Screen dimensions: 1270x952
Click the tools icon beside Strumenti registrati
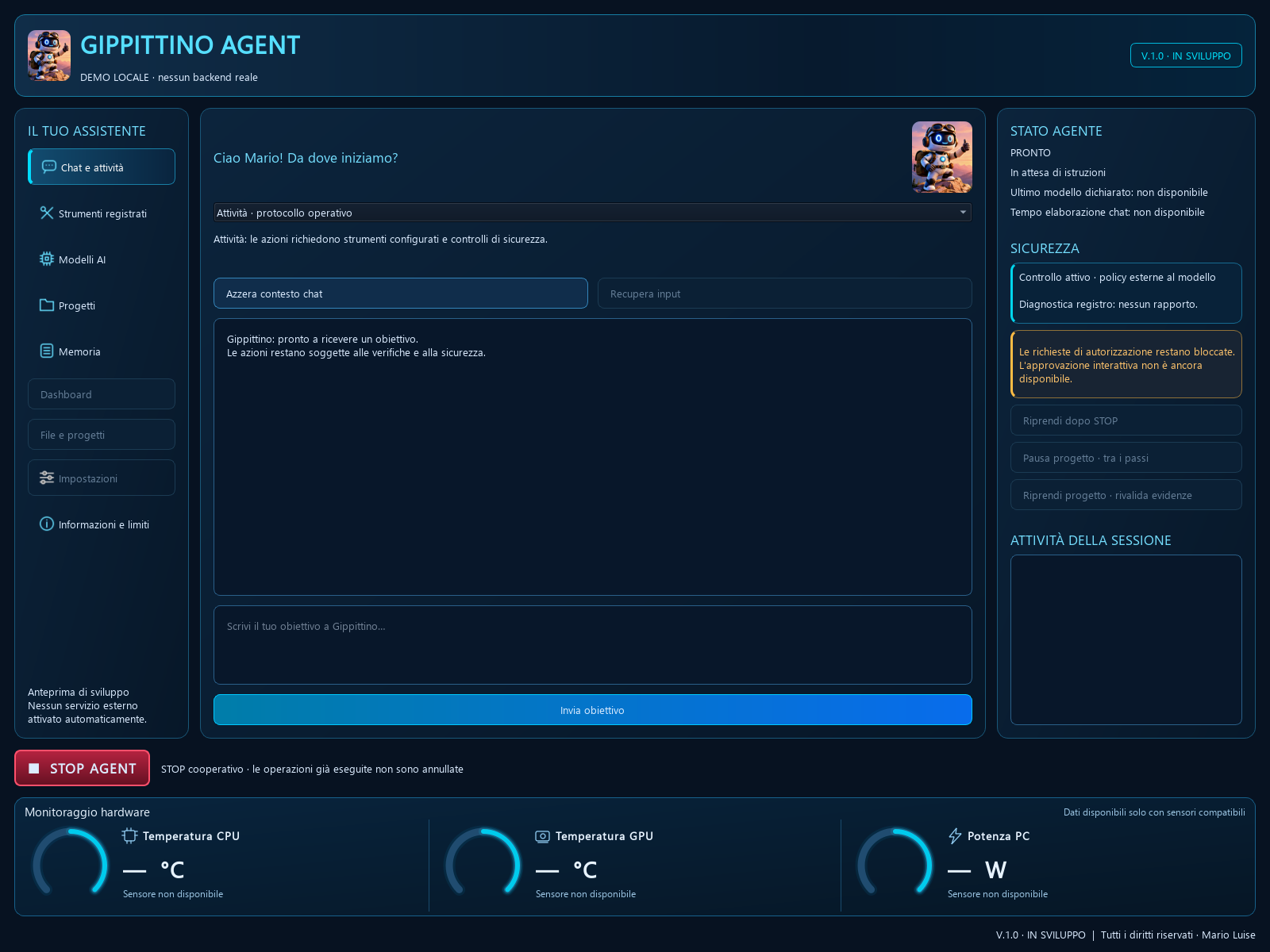[47, 213]
